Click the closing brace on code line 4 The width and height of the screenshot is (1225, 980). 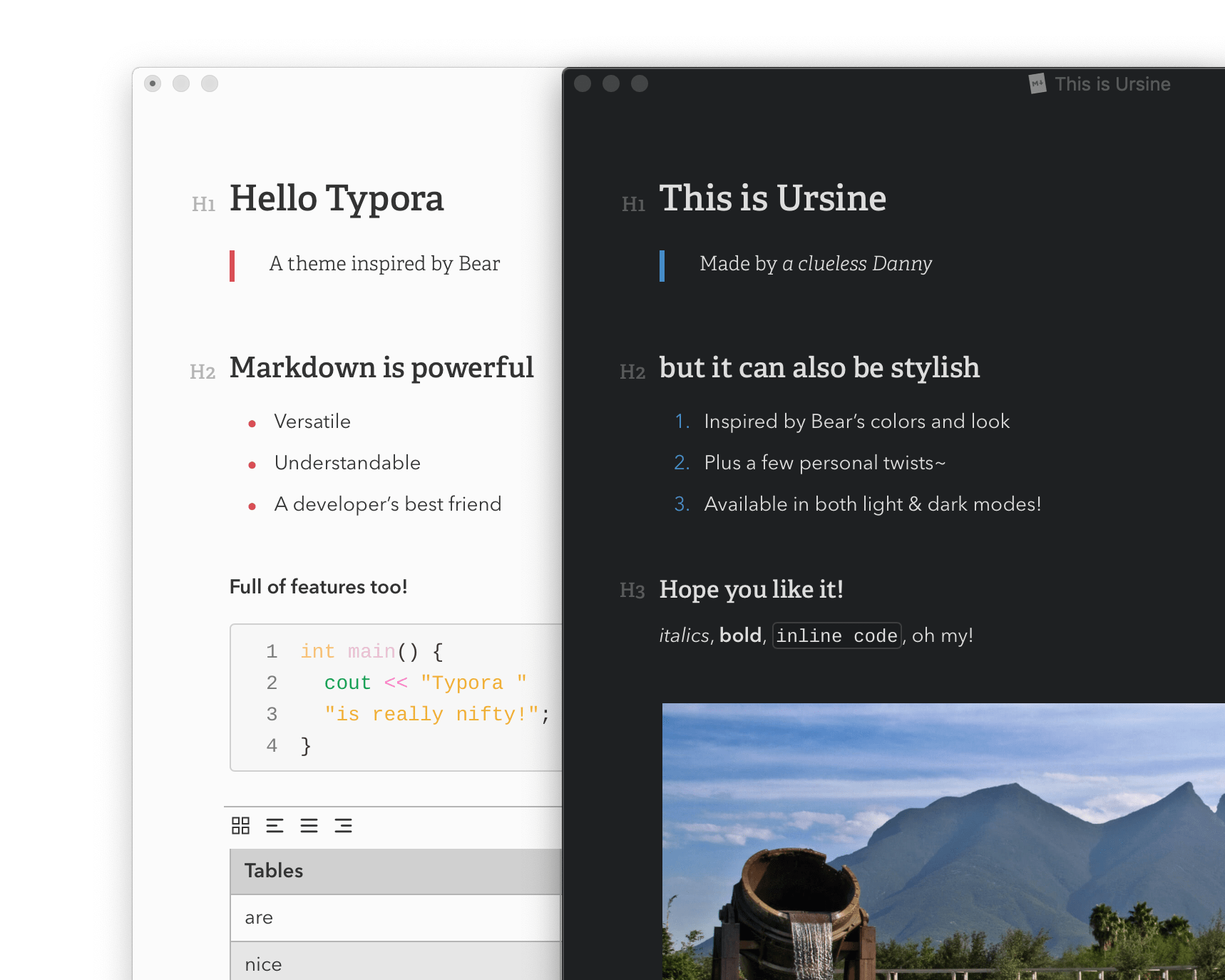coord(306,745)
